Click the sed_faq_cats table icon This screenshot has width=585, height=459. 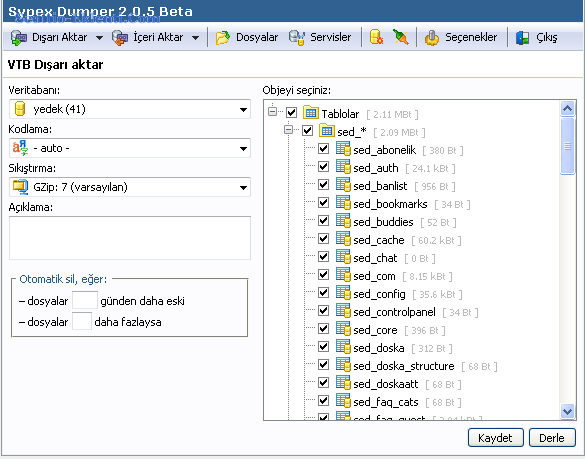coord(343,401)
